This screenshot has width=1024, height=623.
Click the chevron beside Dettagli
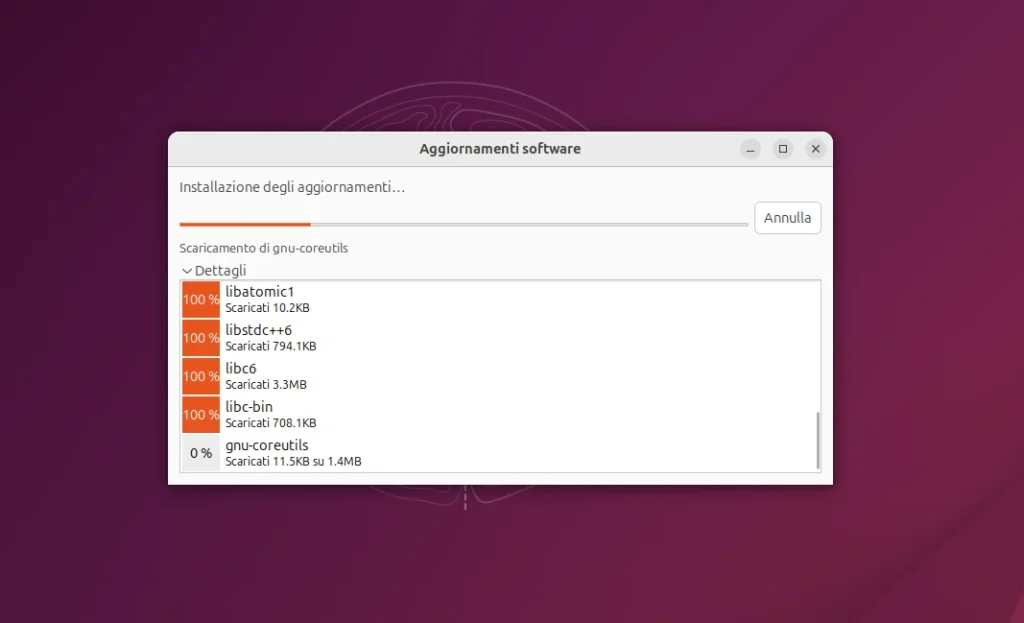[x=186, y=270]
